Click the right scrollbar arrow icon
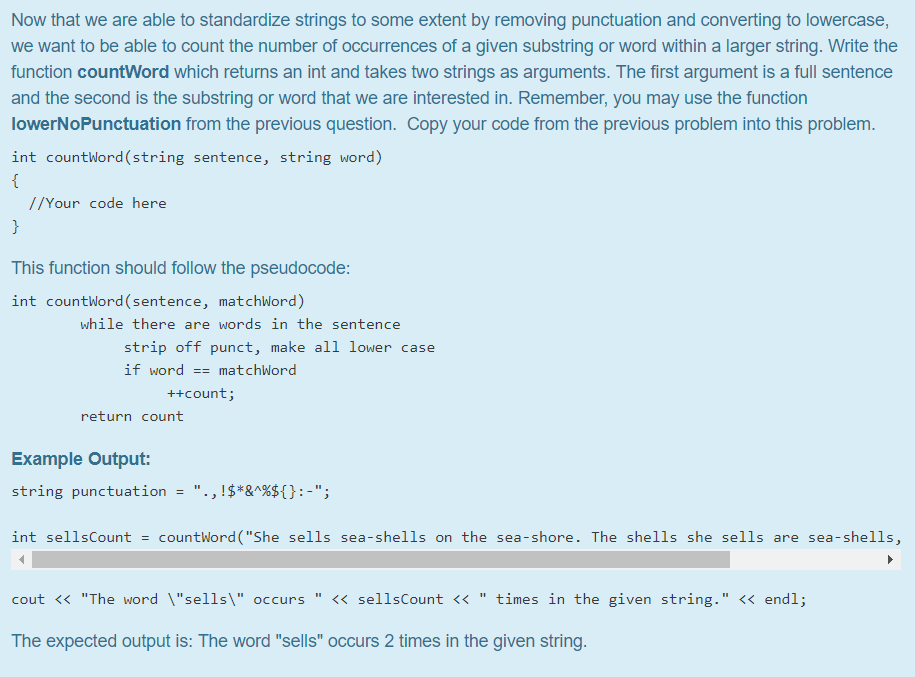Image resolution: width=915 pixels, height=677 pixels. 890,559
